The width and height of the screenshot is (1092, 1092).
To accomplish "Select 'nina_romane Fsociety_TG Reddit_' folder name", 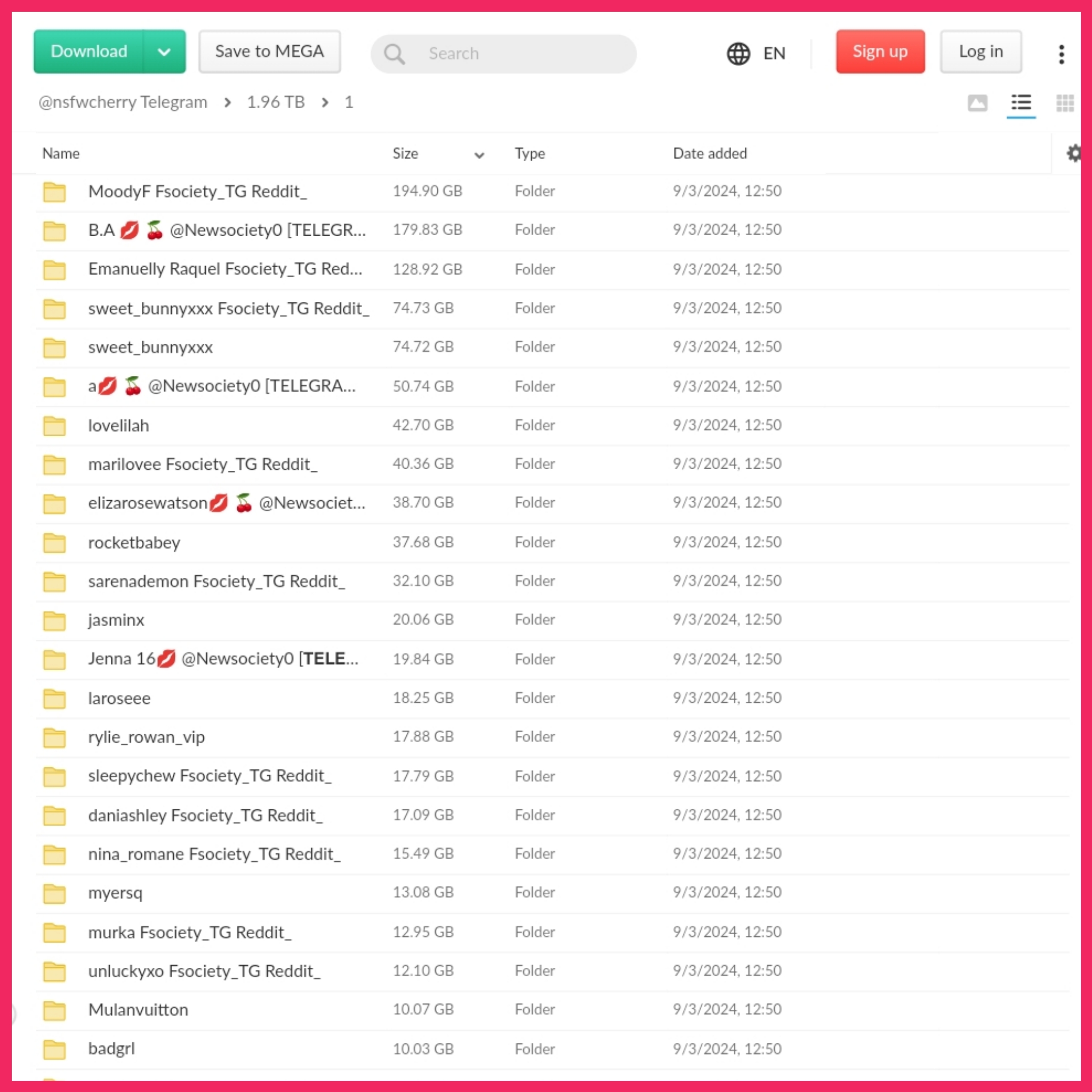I will click(x=215, y=854).
